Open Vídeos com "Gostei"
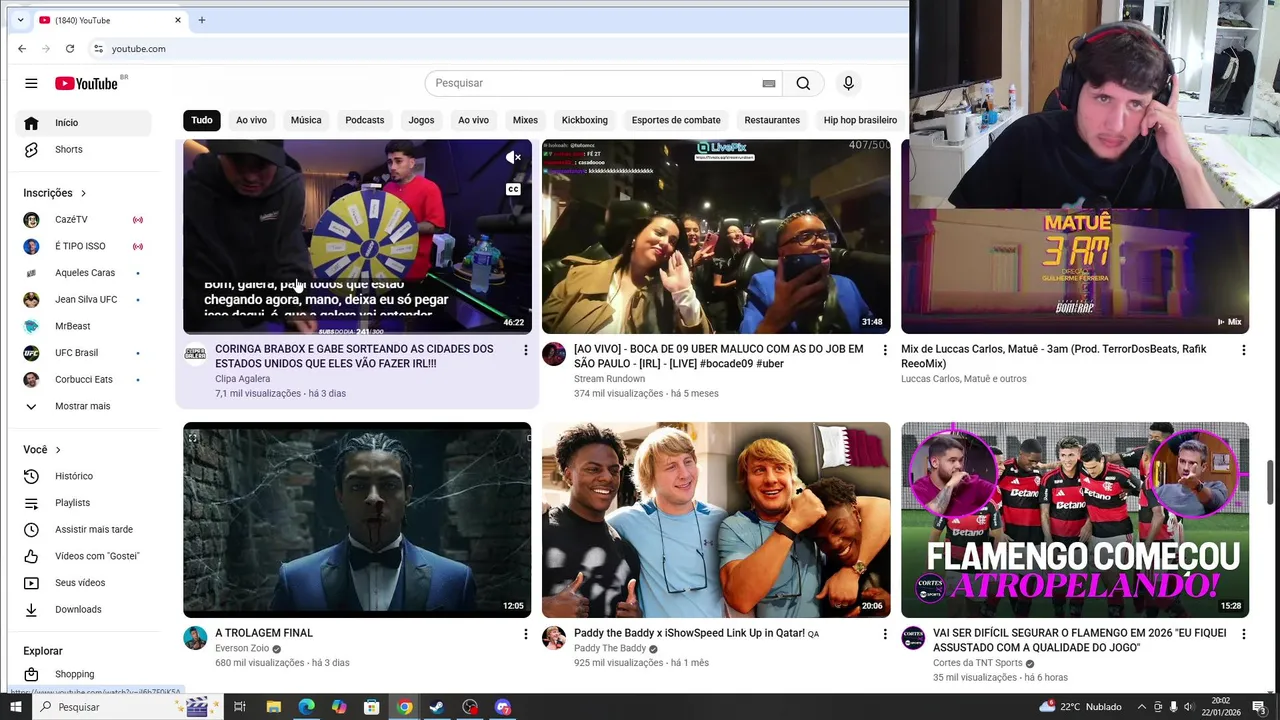The width and height of the screenshot is (1280, 720). point(84,556)
